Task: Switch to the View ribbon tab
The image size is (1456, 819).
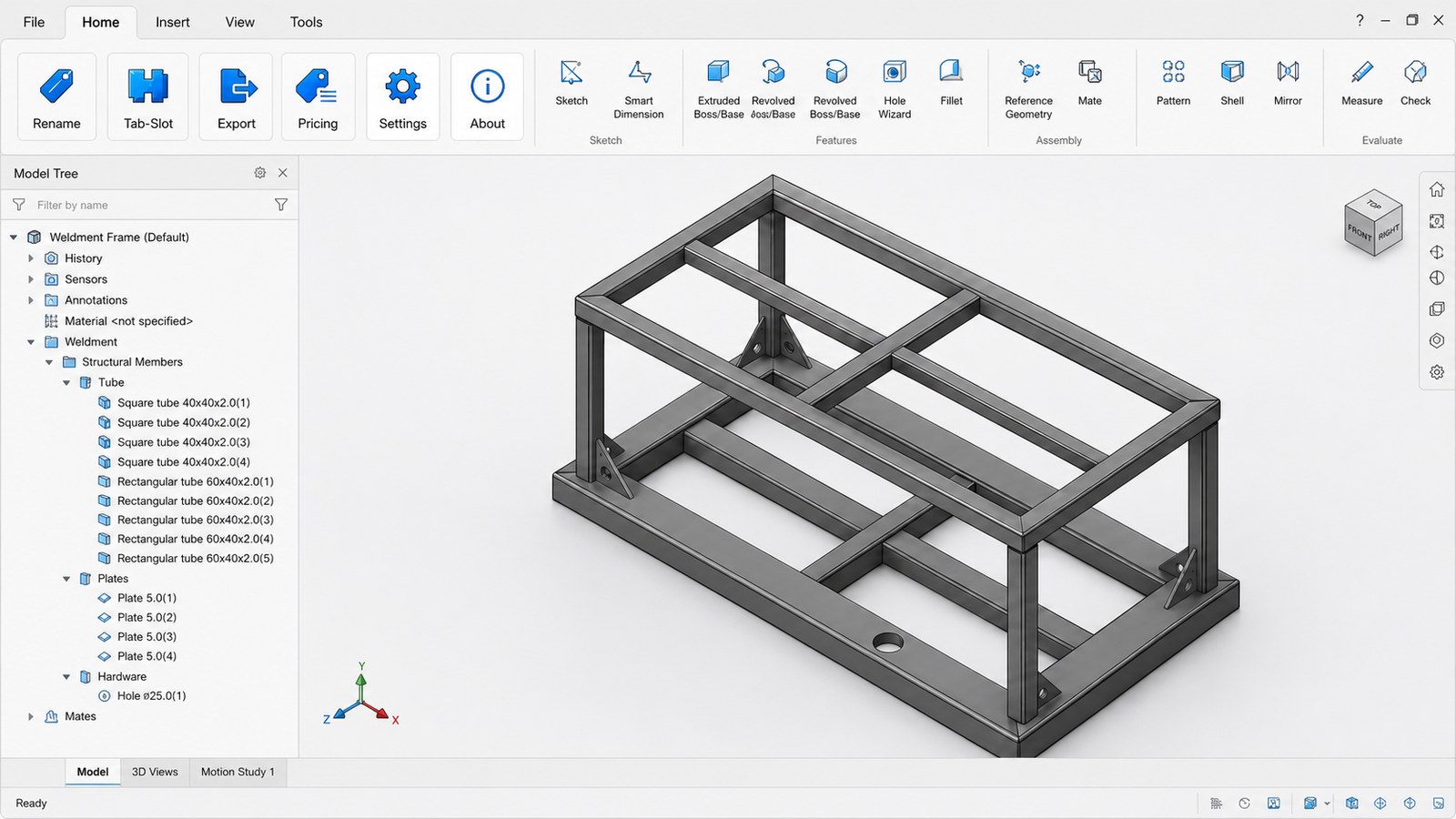Action: [x=239, y=22]
